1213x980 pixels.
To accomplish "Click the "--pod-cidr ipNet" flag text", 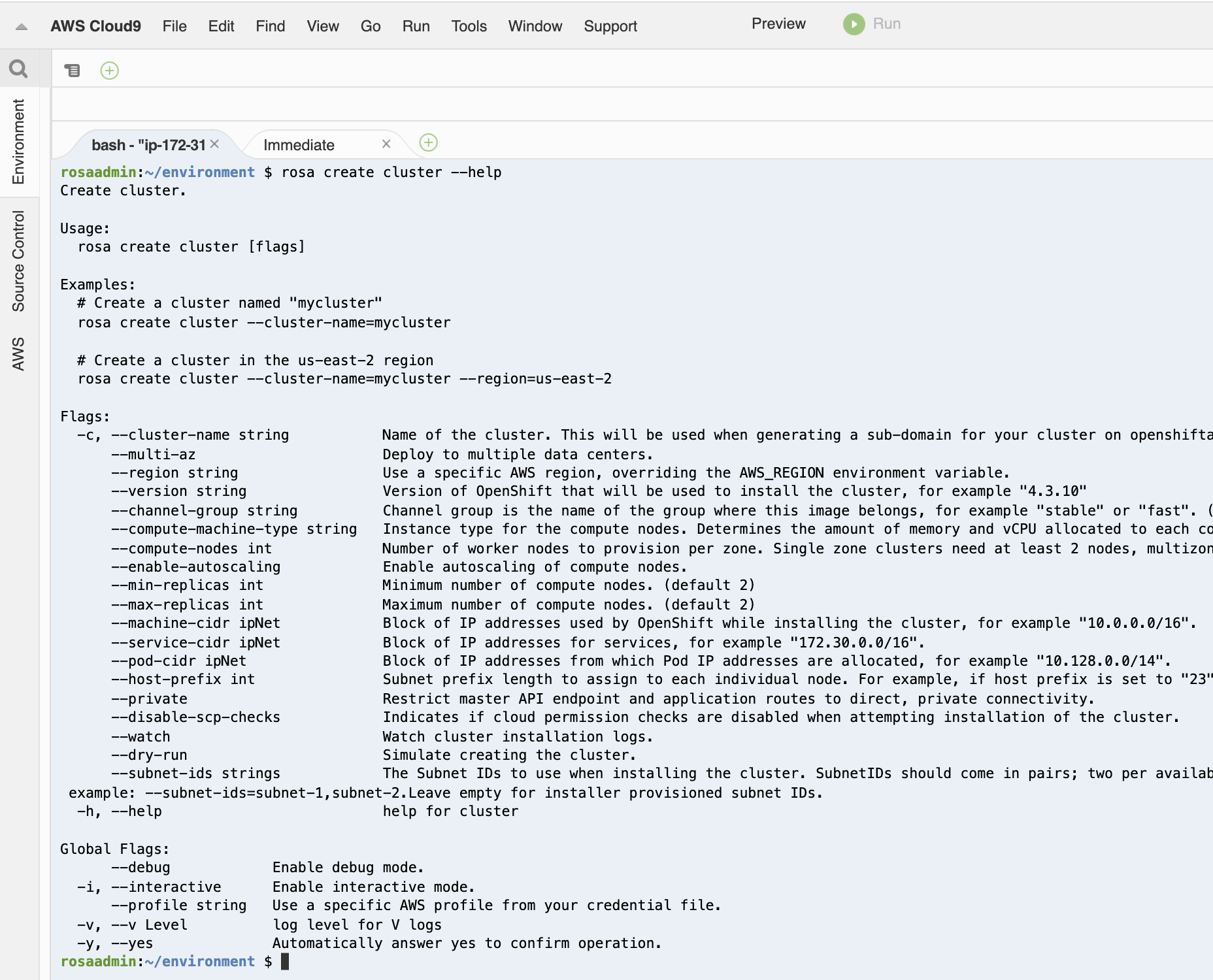I will coord(179,661).
